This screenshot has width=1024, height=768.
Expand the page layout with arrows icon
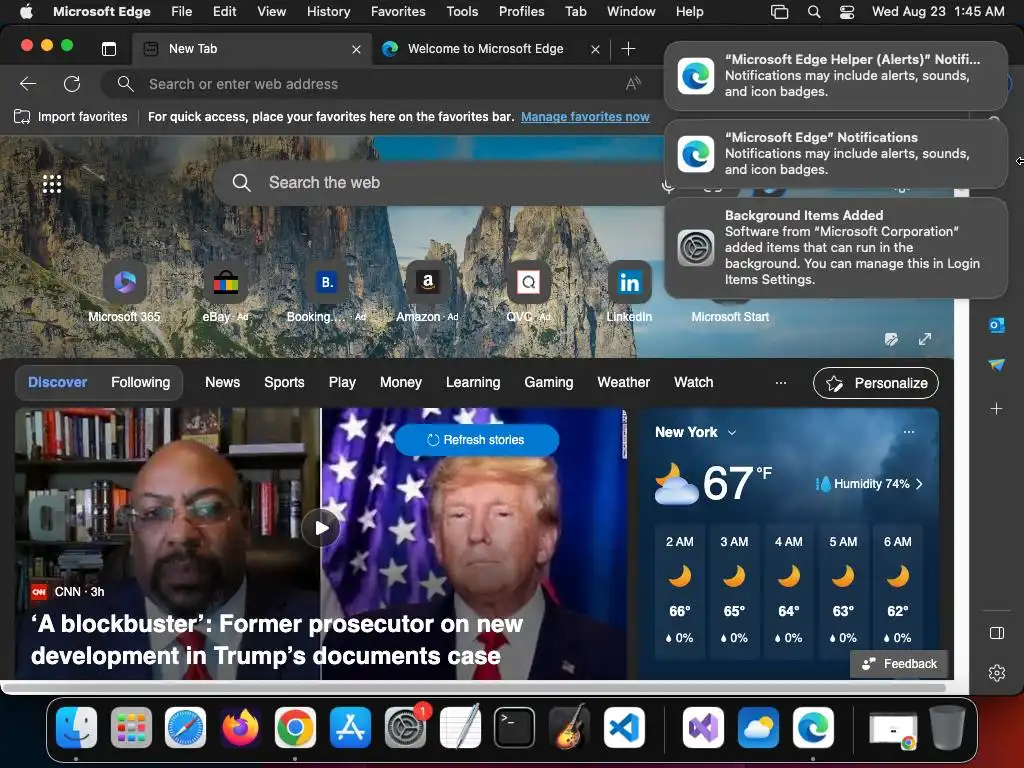click(x=925, y=339)
